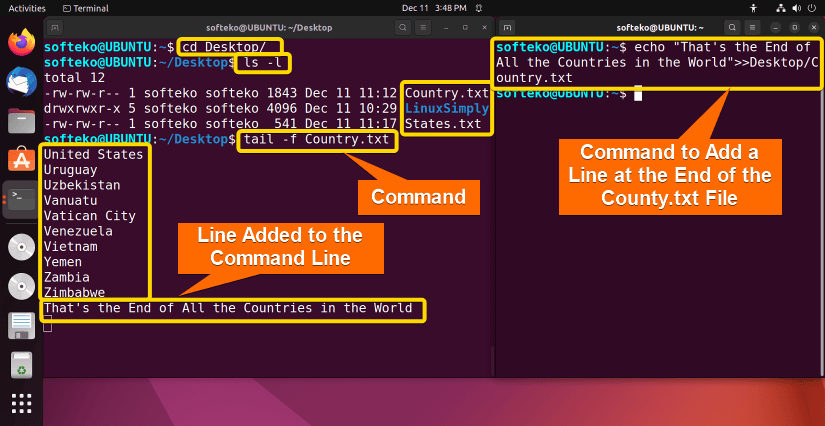This screenshot has height=426, width=825.
Task: Click the volume icon in system tray
Action: [796, 8]
